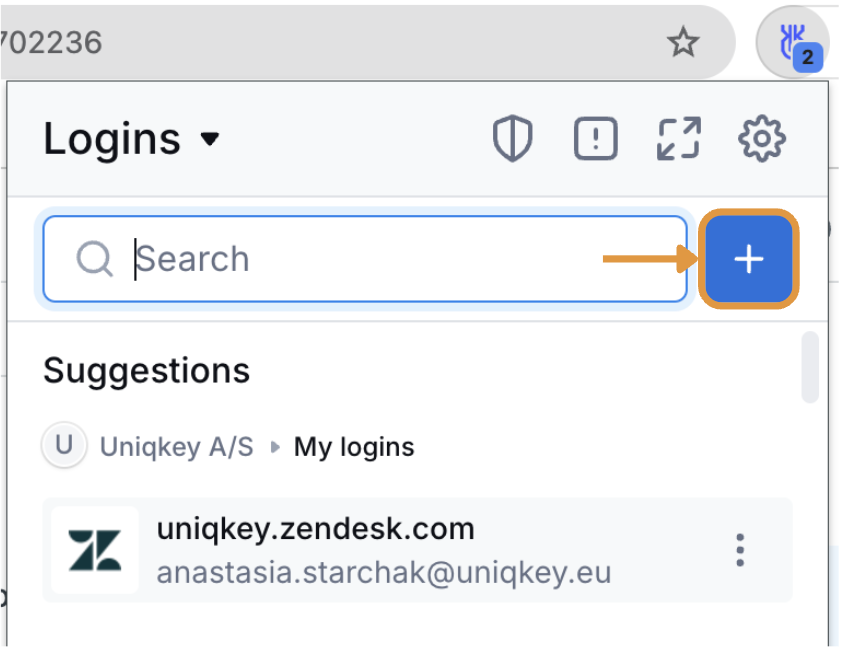Image resolution: width=846 pixels, height=650 pixels.
Task: Click the U organization avatar
Action: click(64, 445)
